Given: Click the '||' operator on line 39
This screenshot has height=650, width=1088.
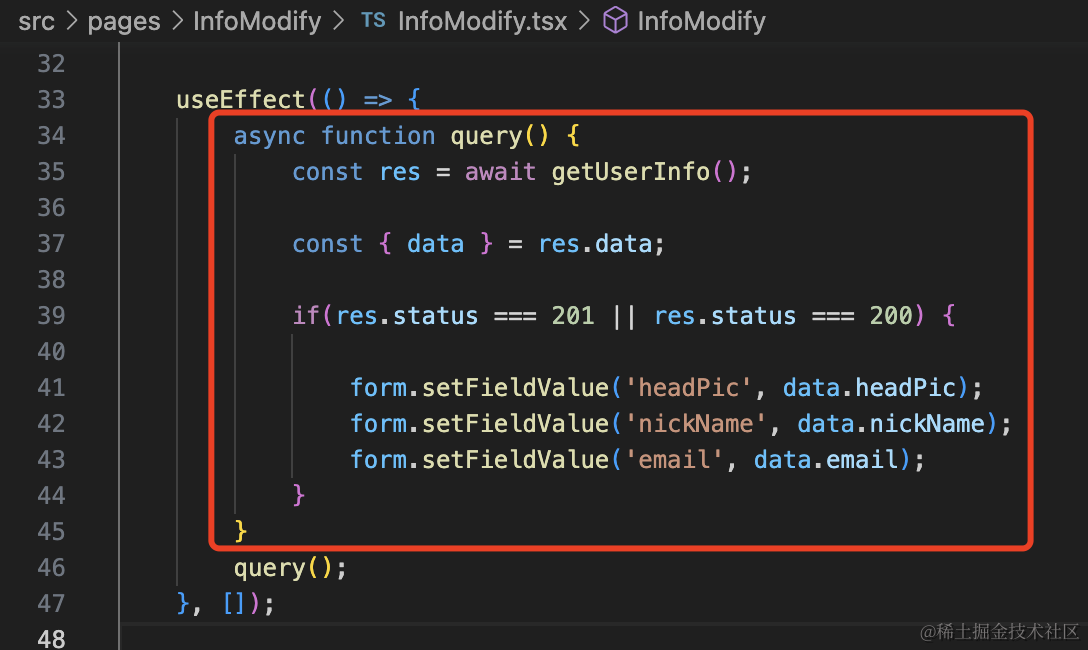Looking at the screenshot, I should (x=624, y=316).
